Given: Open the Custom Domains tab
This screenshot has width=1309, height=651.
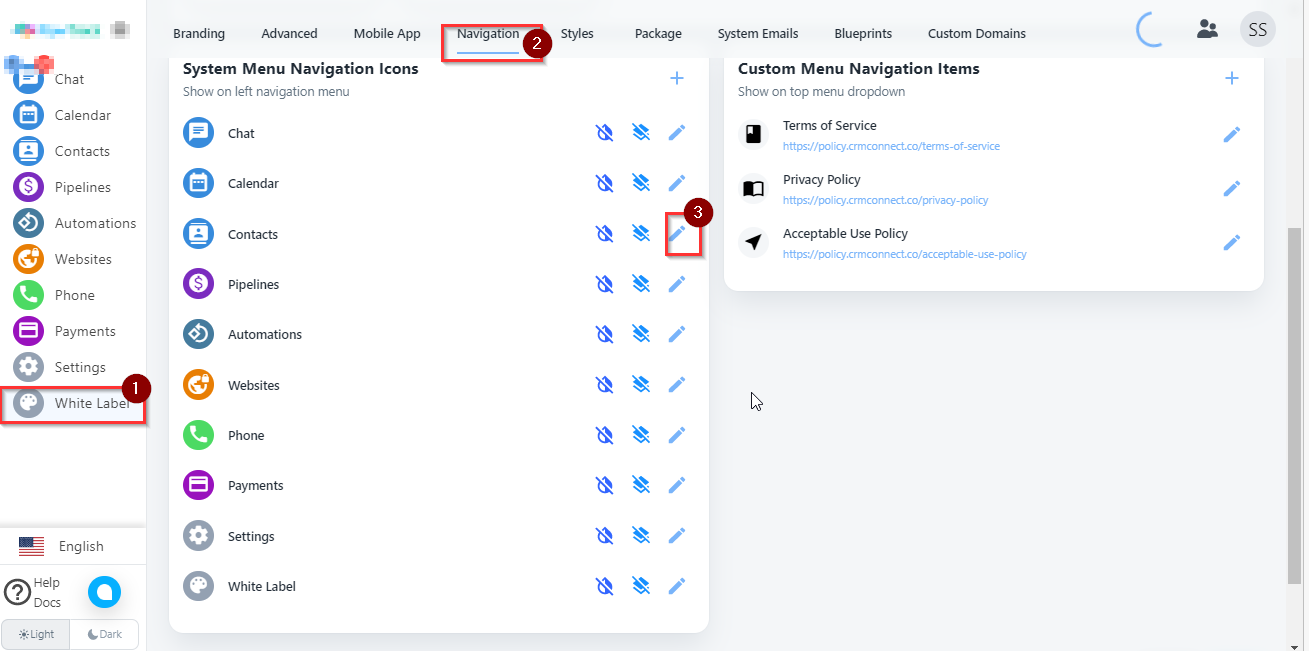Looking at the screenshot, I should tap(976, 33).
